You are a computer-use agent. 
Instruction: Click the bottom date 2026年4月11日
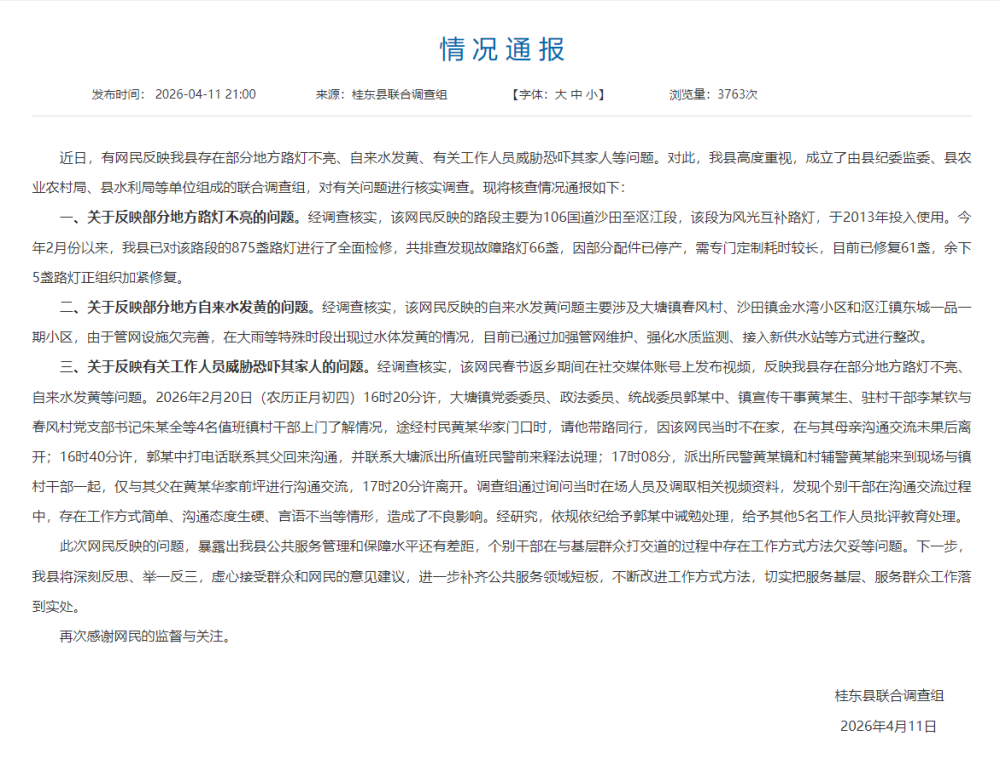point(889,726)
